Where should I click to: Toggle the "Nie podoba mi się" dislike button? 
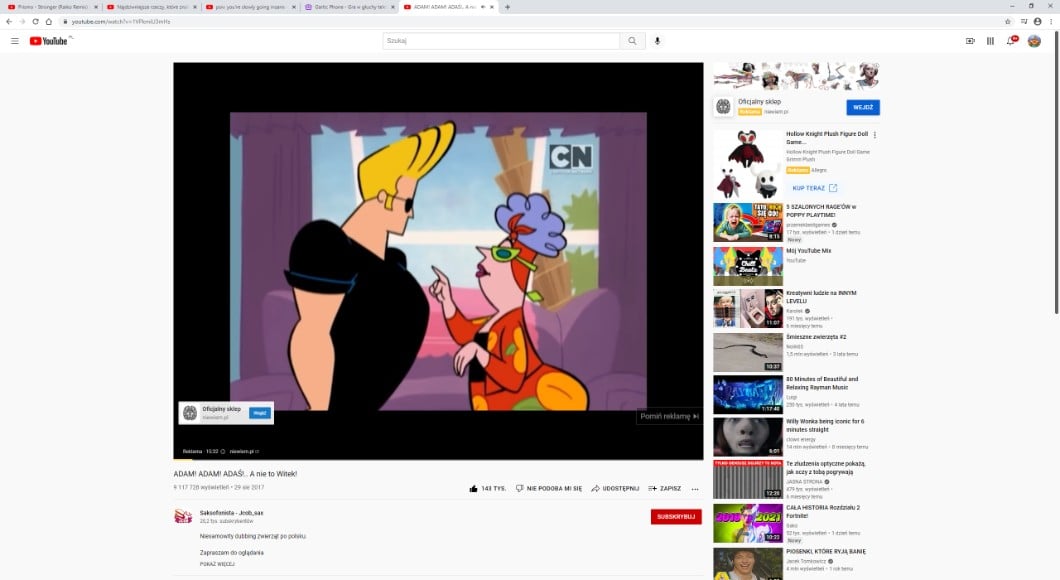click(549, 489)
